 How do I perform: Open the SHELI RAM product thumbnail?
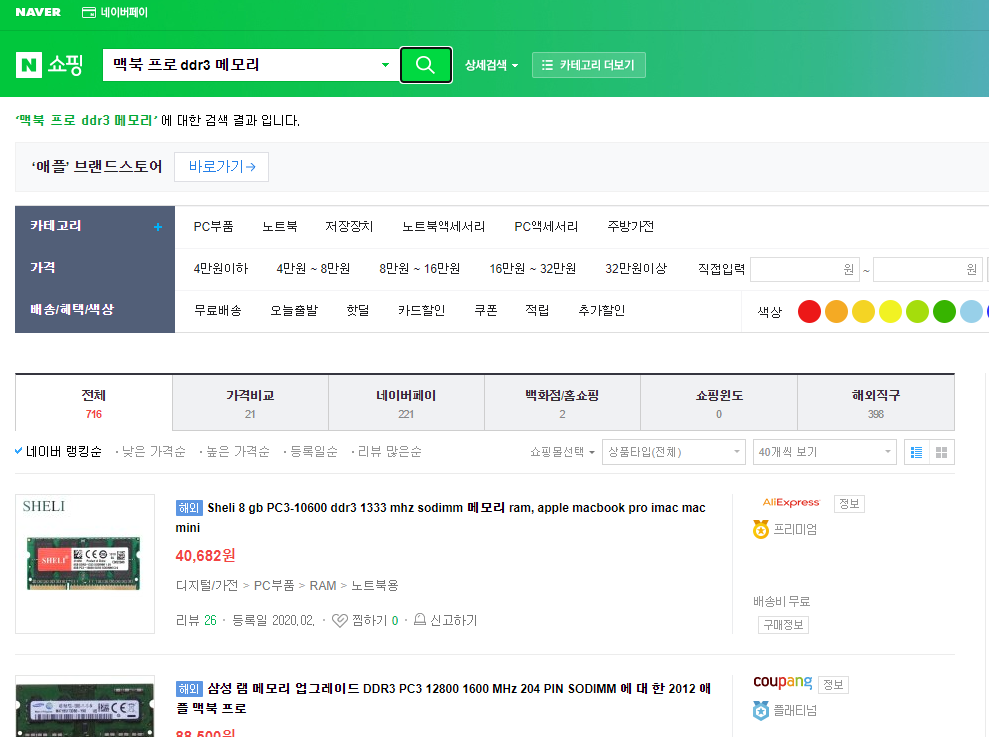tap(85, 564)
